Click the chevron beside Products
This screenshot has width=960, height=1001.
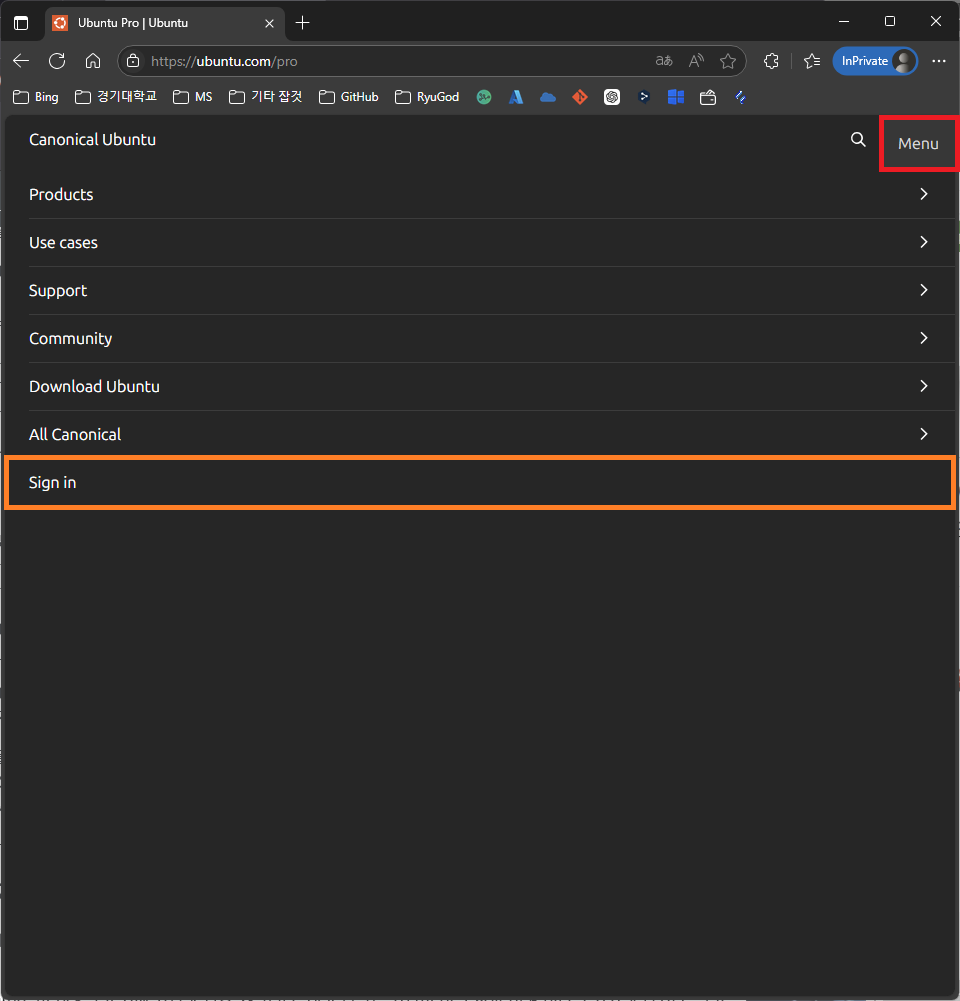(924, 194)
